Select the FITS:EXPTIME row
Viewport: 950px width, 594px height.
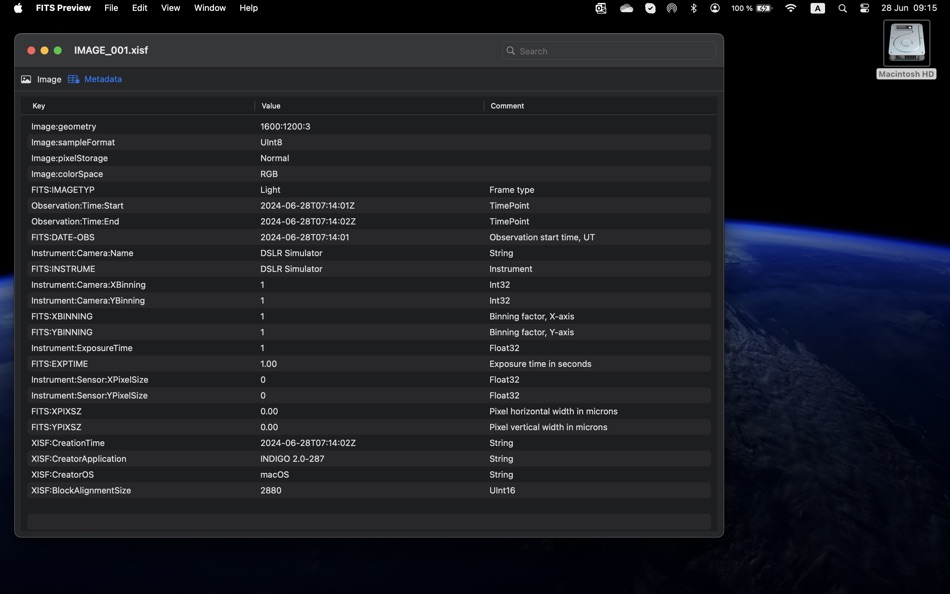[369, 364]
